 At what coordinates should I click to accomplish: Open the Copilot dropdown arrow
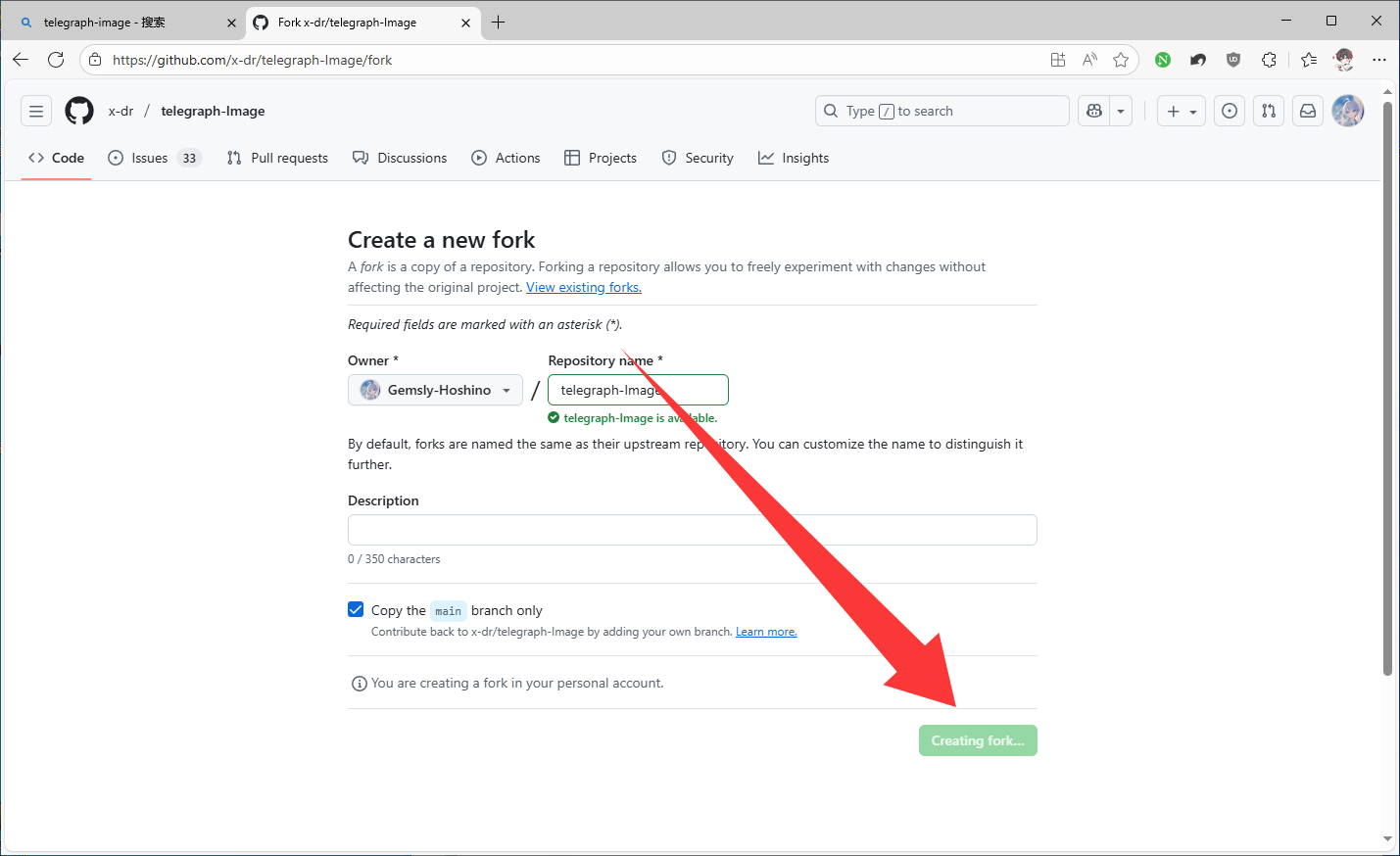coord(1121,111)
